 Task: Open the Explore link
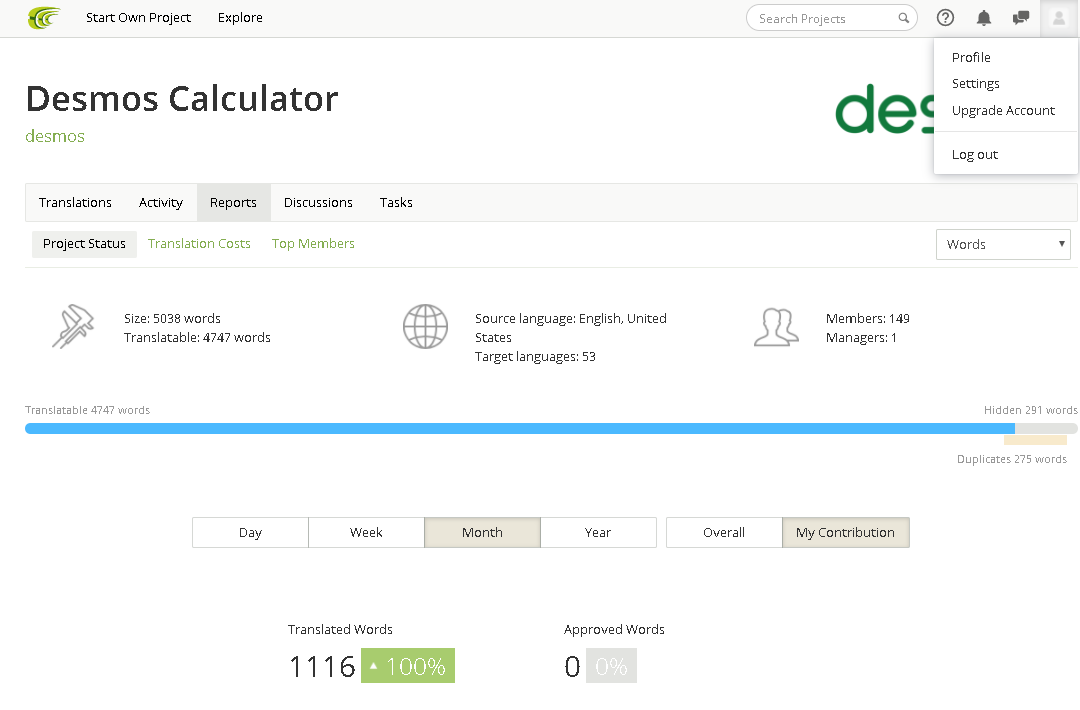pos(240,18)
